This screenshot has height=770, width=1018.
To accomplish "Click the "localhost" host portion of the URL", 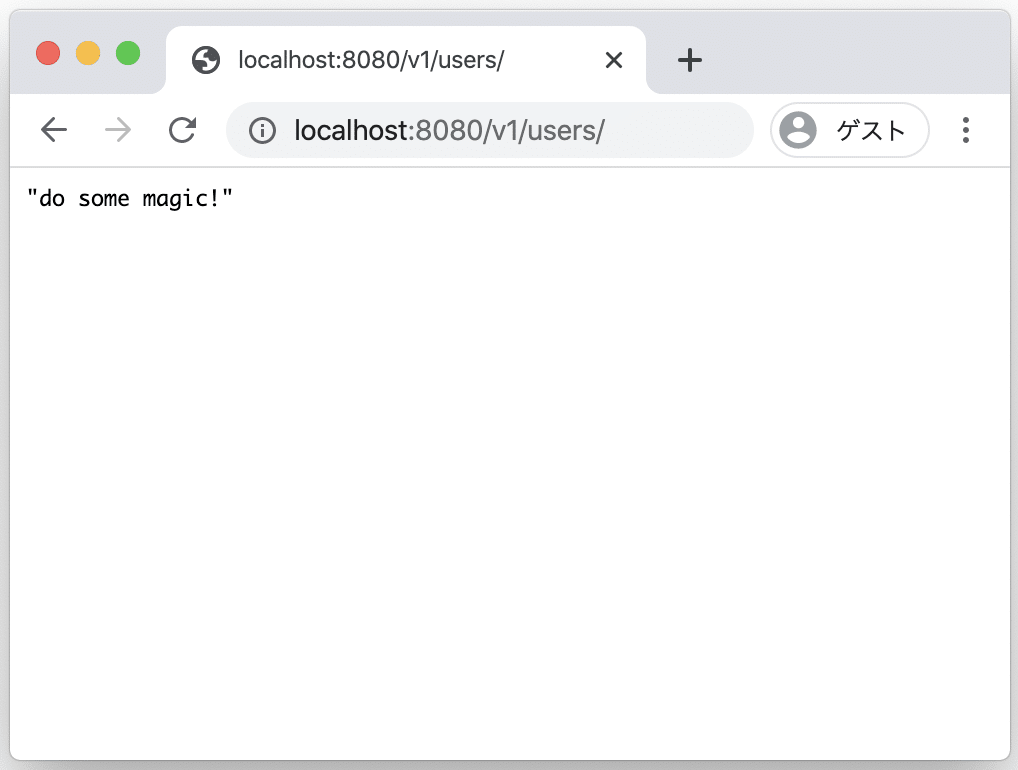I will pyautogui.click(x=351, y=130).
